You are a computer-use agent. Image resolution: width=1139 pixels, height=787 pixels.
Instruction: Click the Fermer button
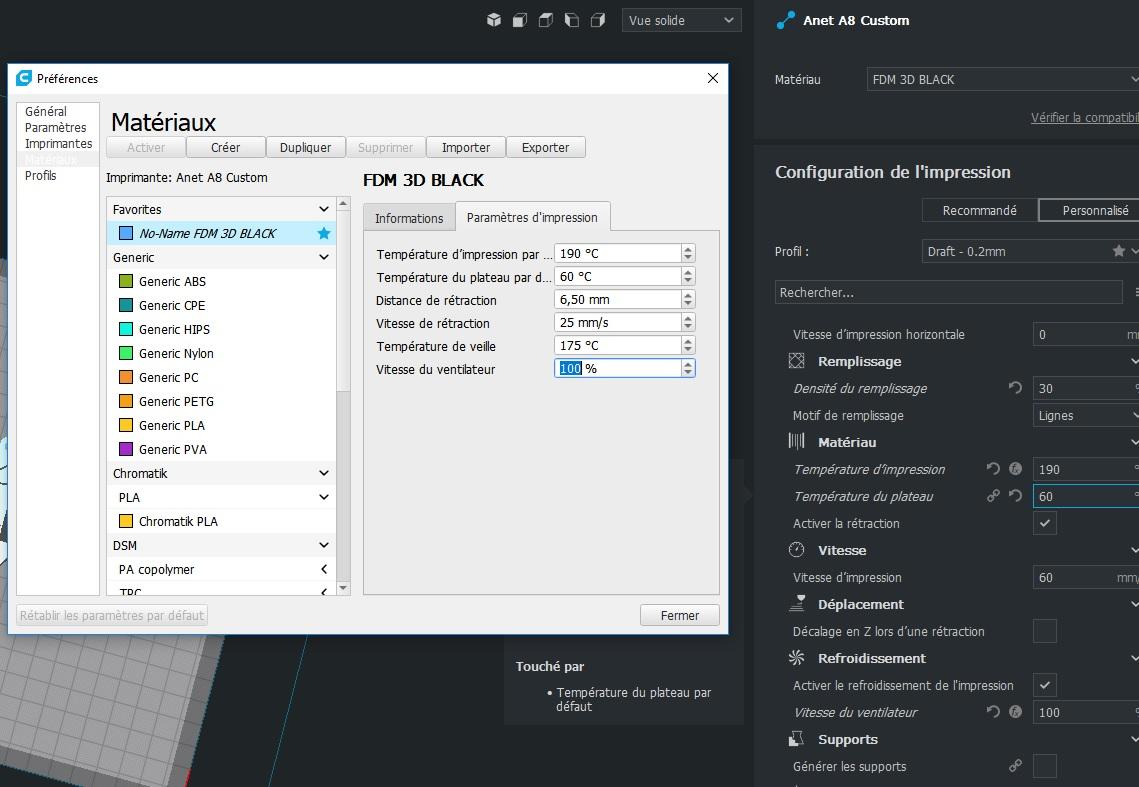tap(680, 616)
